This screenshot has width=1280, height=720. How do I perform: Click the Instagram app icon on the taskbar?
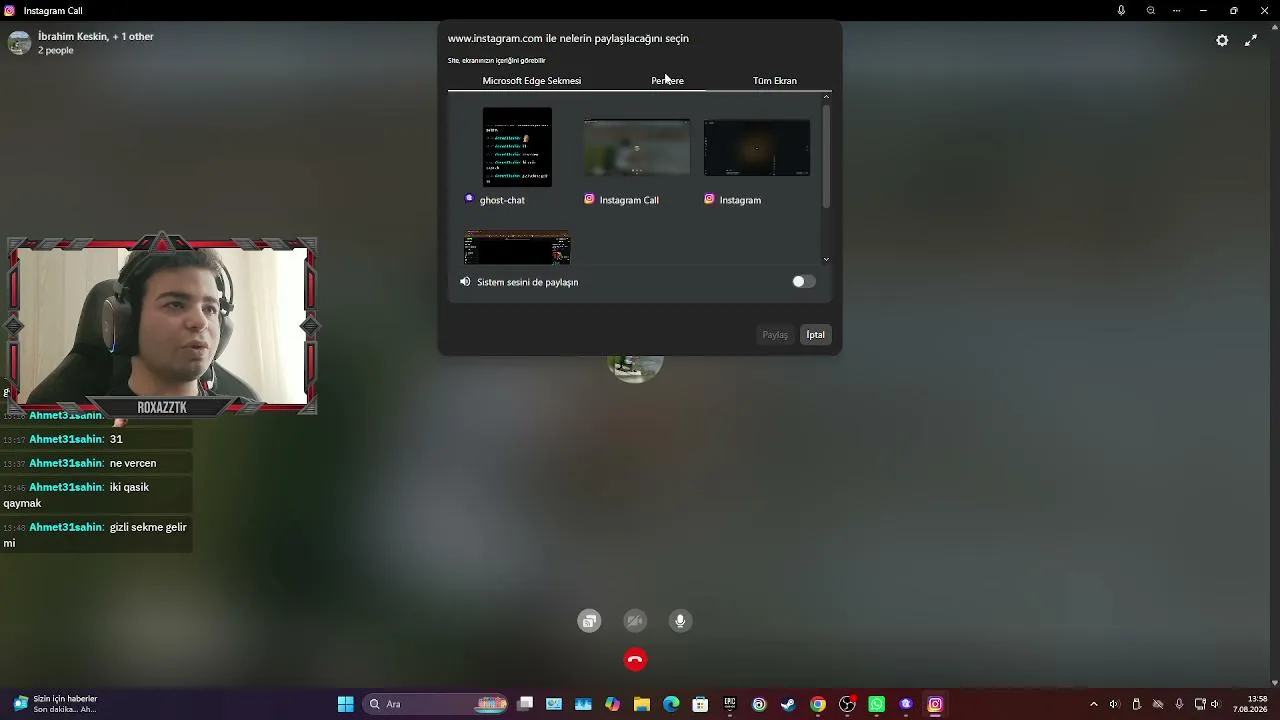(x=935, y=704)
